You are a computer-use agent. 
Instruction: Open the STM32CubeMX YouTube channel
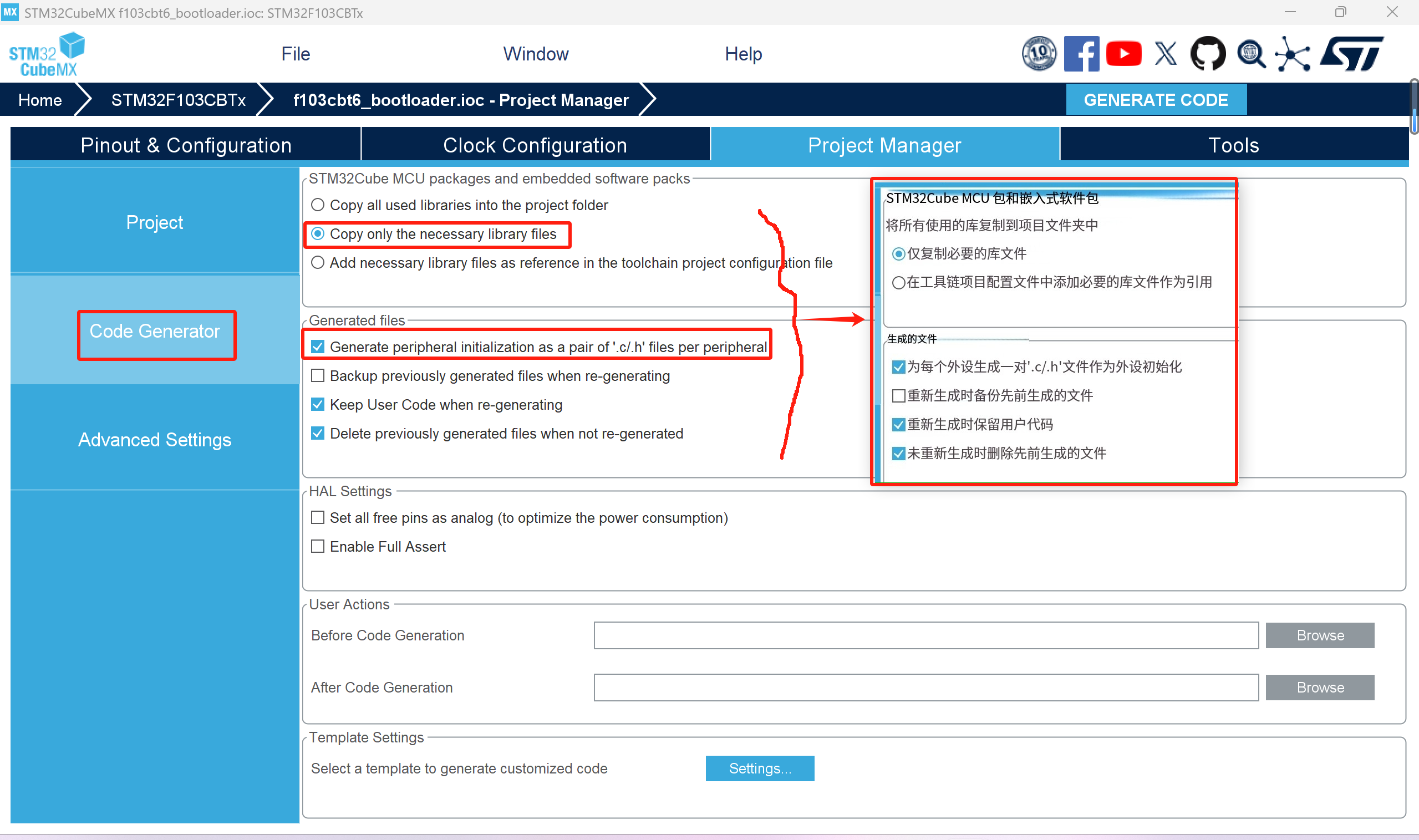point(1123,53)
